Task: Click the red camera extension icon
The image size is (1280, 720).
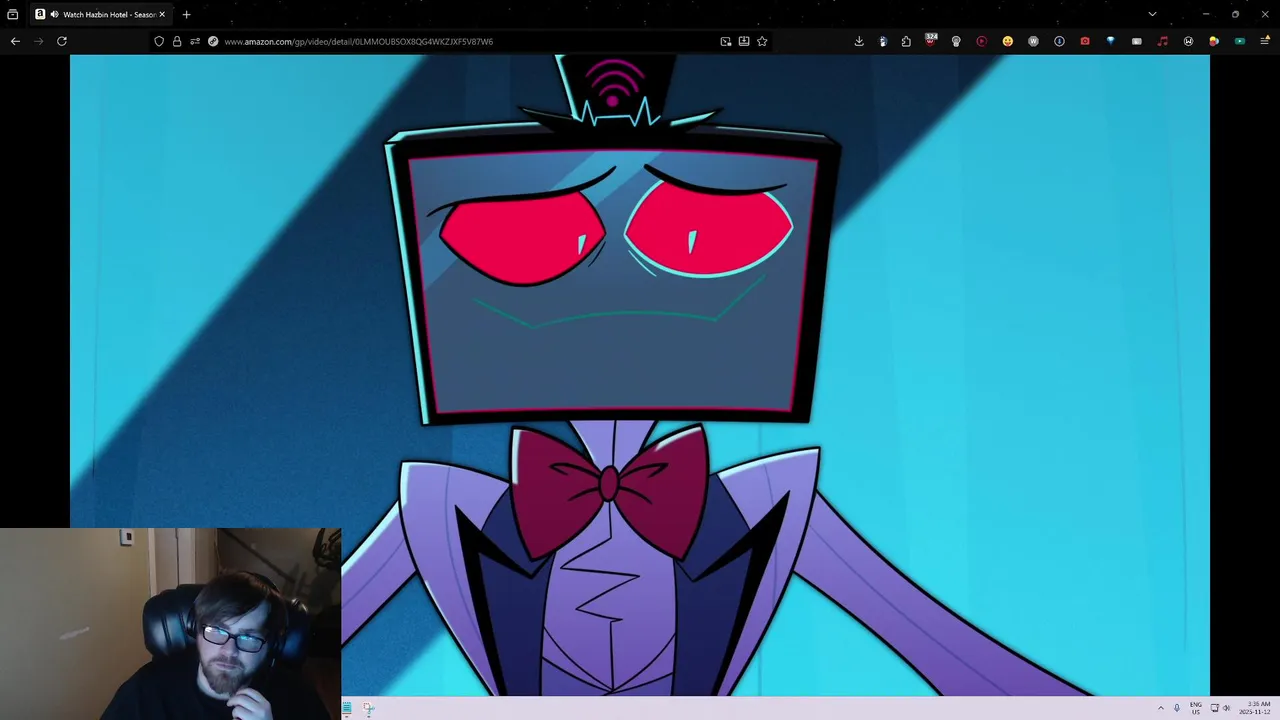Action: tap(1085, 41)
